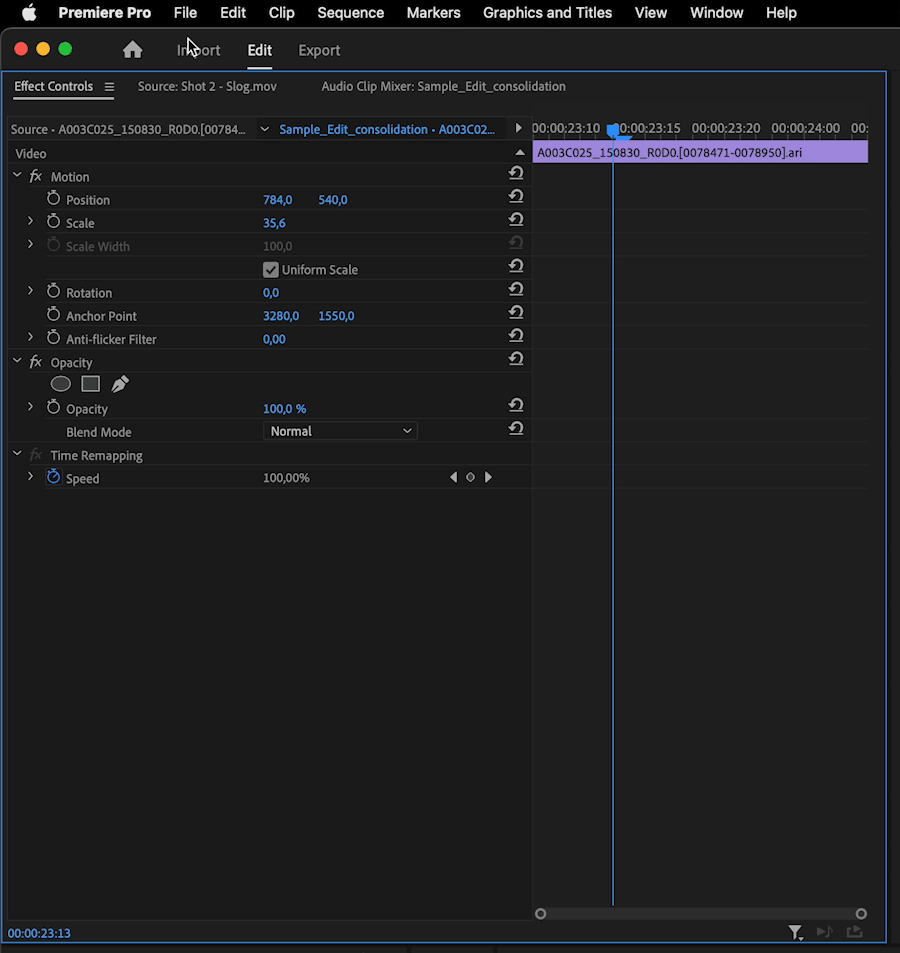Click the play audio only icon
Screen dimensions: 900x953
825,932
